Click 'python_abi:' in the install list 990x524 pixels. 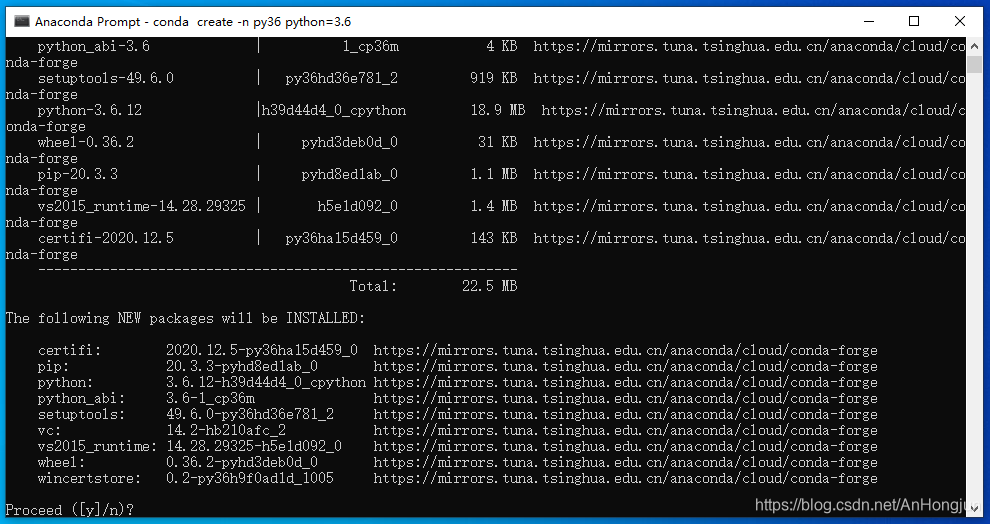pyautogui.click(x=81, y=398)
